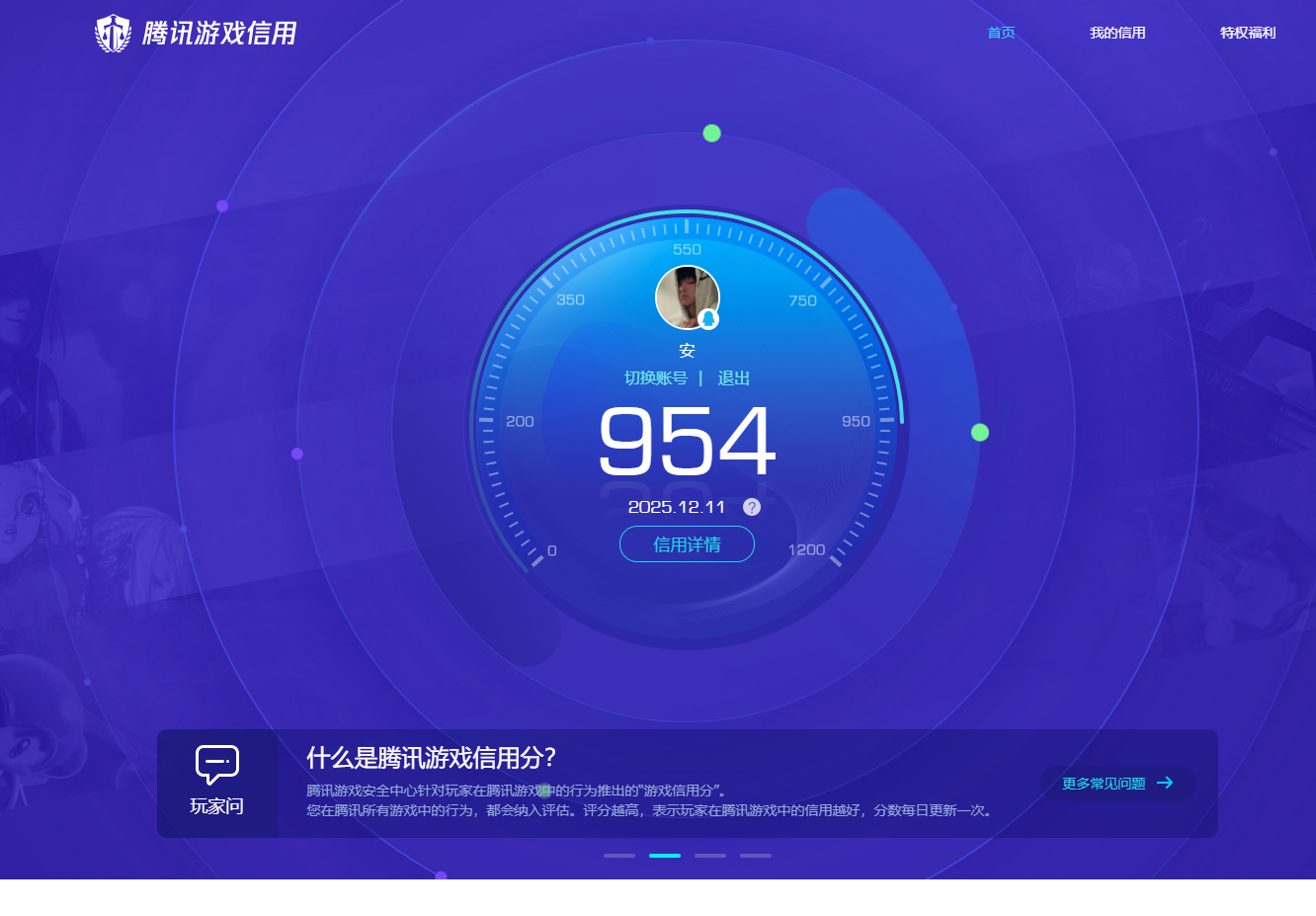Click the user avatar photo
Image resolution: width=1316 pixels, height=916 pixels.
click(x=687, y=296)
